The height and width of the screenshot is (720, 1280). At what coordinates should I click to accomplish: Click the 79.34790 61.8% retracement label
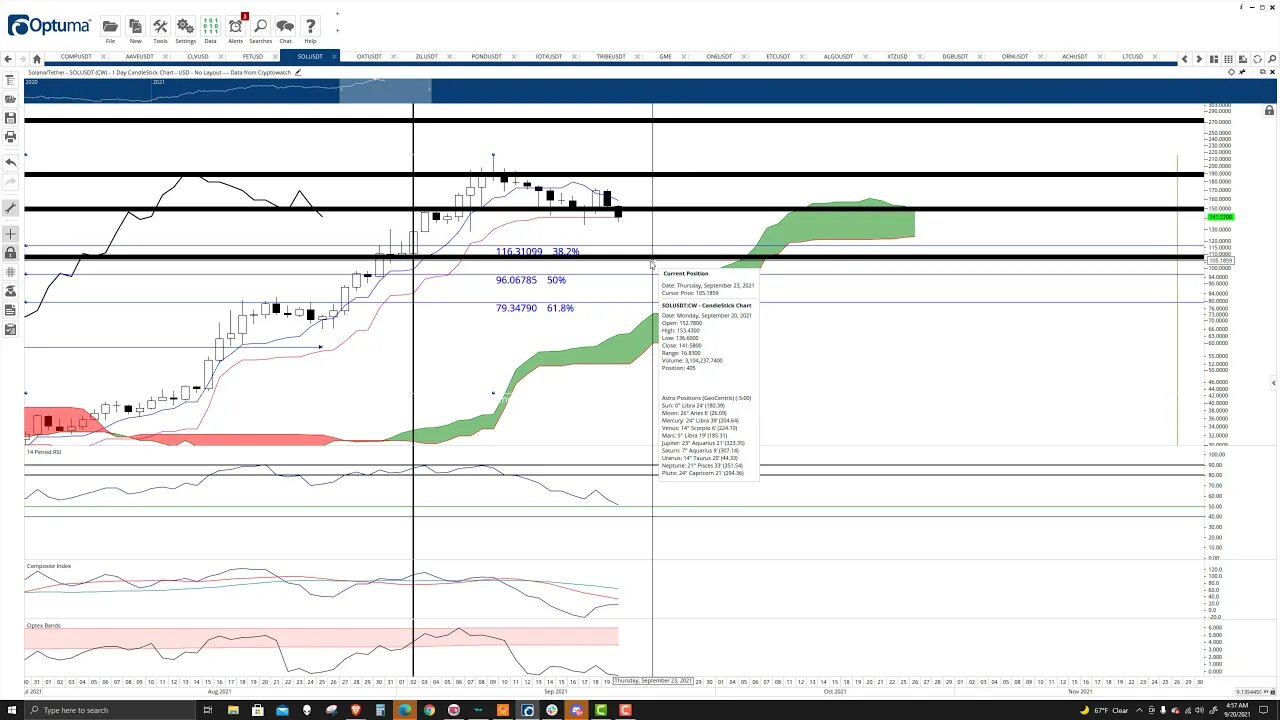click(535, 308)
